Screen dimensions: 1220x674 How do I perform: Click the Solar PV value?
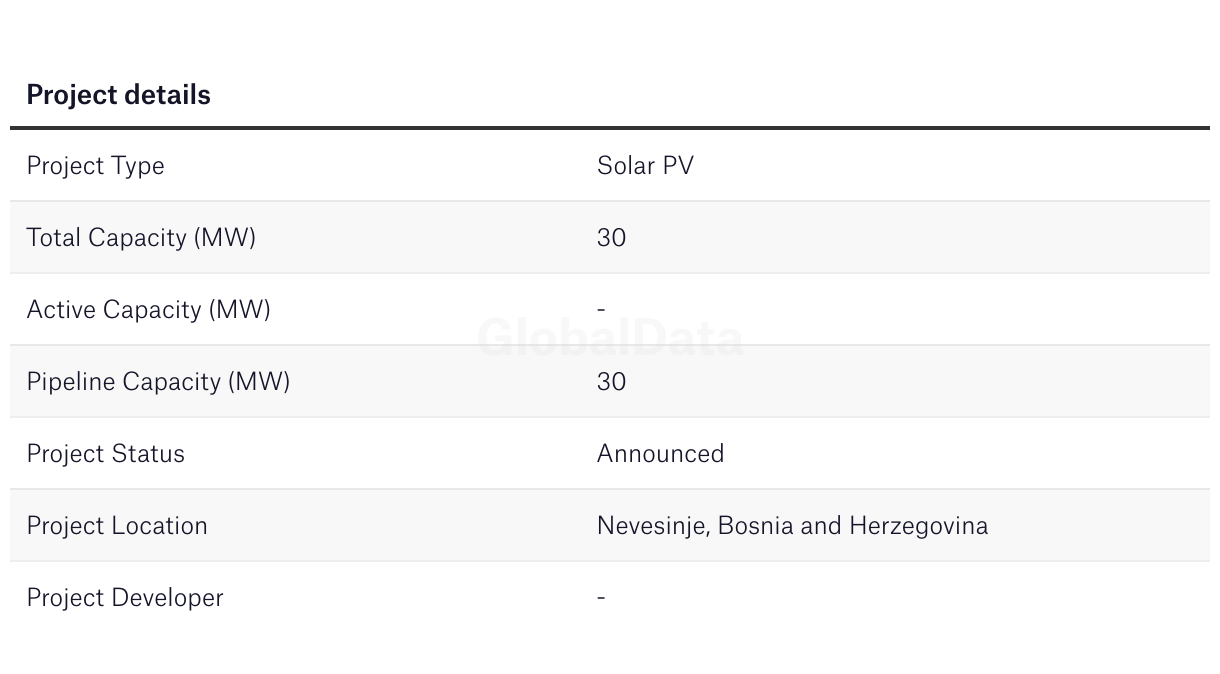tap(645, 165)
